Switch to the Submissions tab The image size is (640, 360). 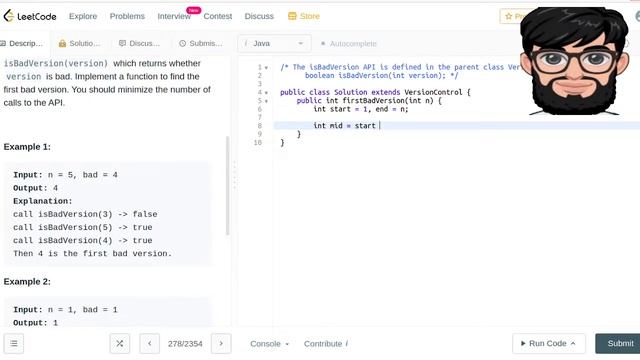click(x=201, y=43)
